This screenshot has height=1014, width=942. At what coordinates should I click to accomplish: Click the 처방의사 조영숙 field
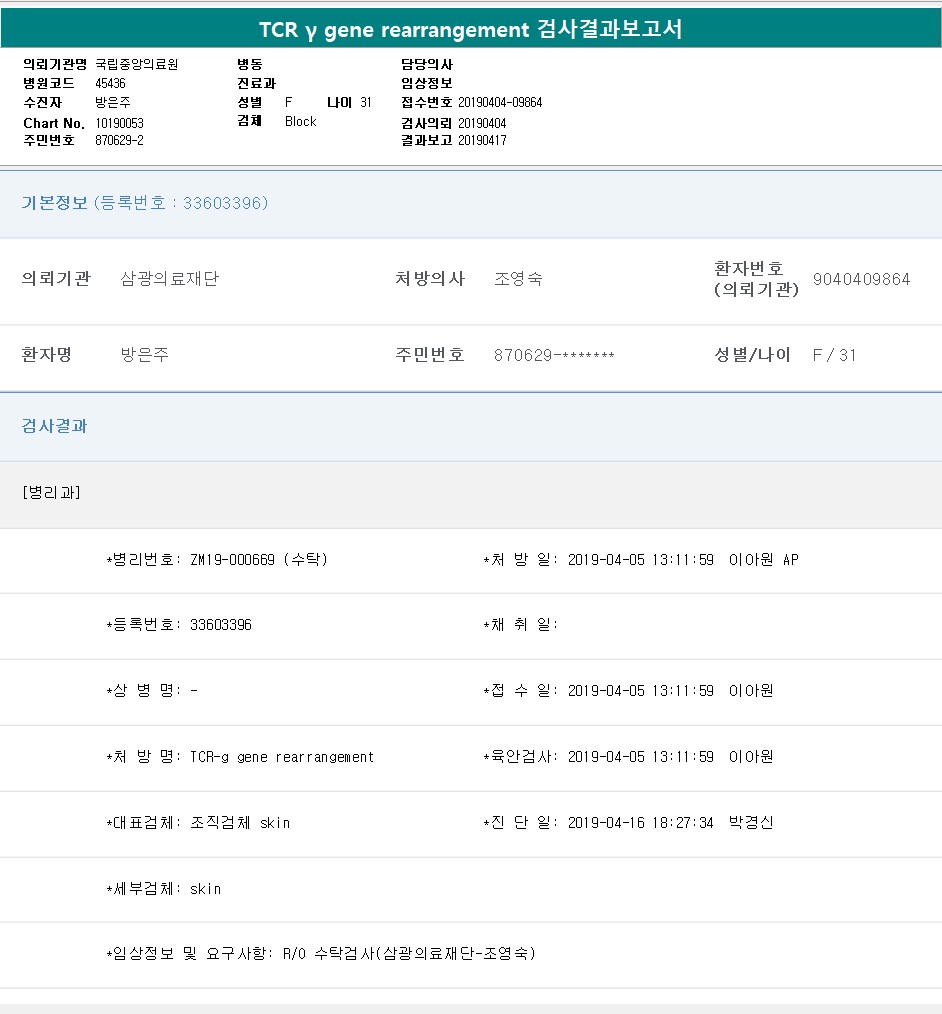pyautogui.click(x=518, y=280)
